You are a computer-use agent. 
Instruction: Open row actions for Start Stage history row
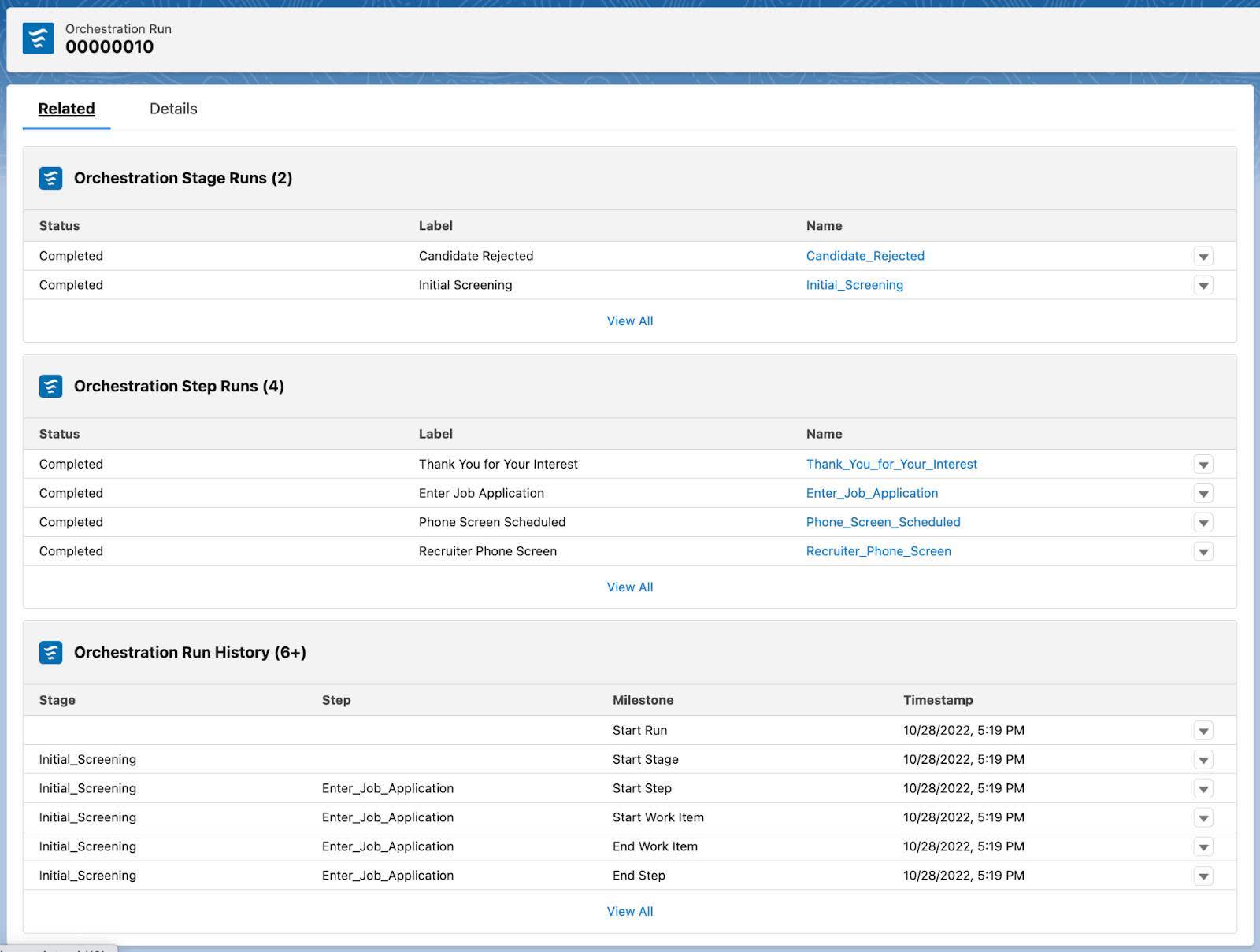[x=1203, y=760]
